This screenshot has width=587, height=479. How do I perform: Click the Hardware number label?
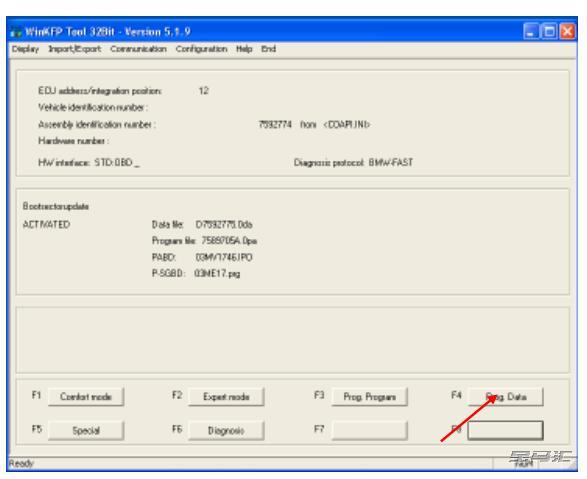pyautogui.click(x=73, y=141)
